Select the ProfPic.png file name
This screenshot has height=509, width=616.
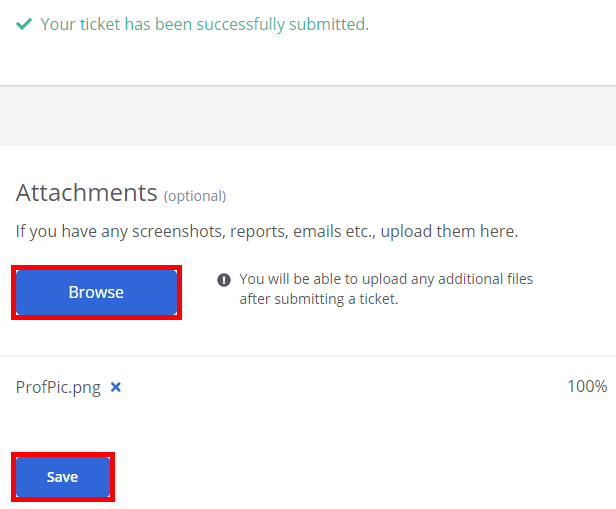point(58,387)
